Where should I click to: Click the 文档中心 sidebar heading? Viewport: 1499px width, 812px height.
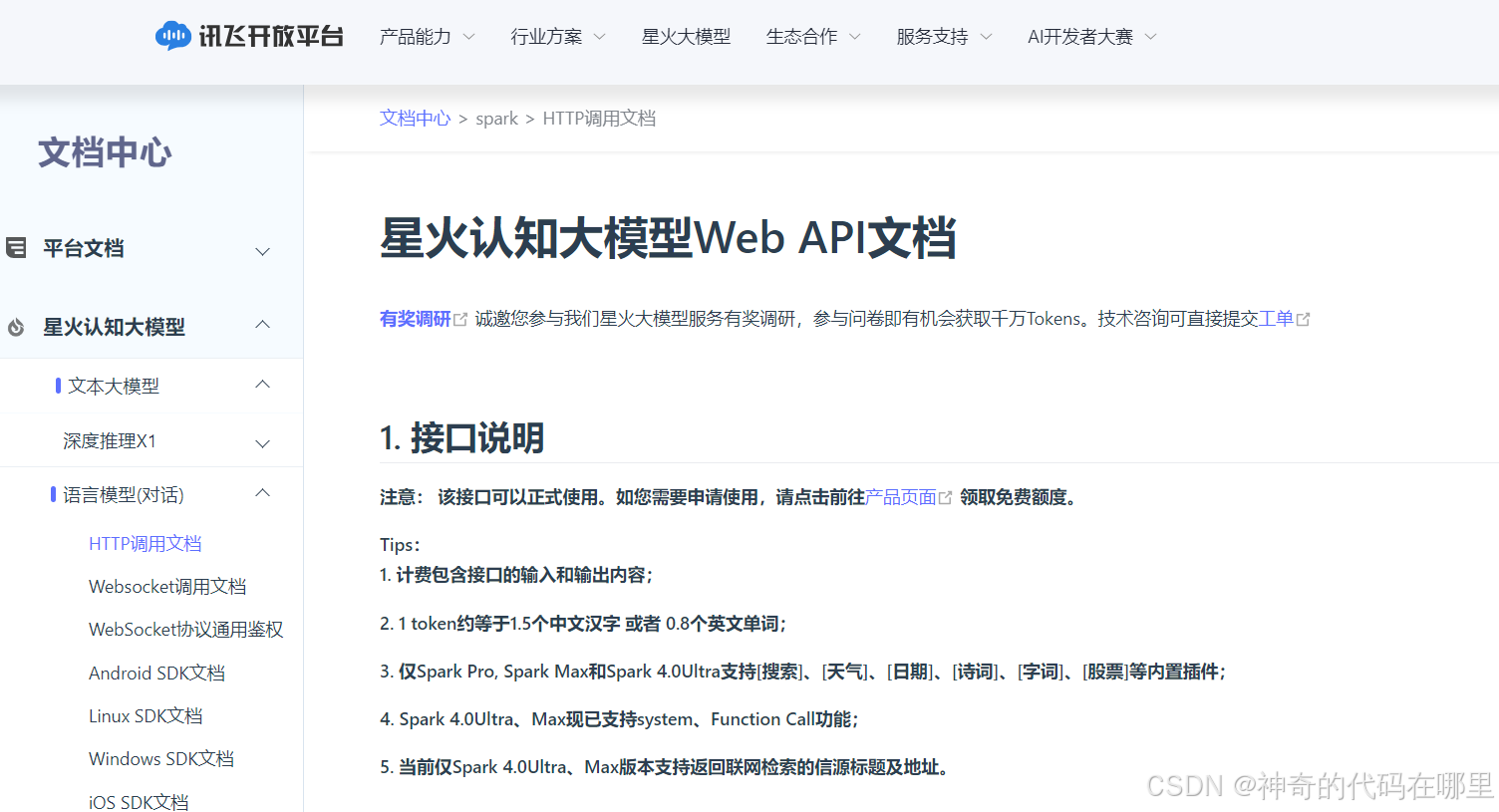tap(105, 152)
